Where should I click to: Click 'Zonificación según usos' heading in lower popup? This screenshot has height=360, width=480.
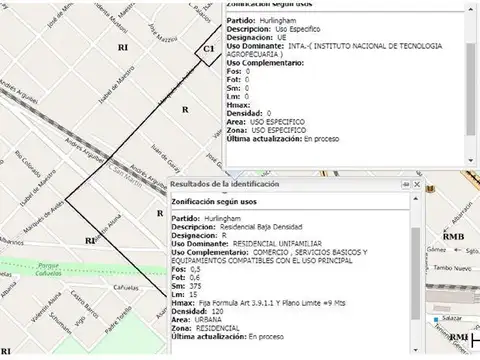(214, 202)
